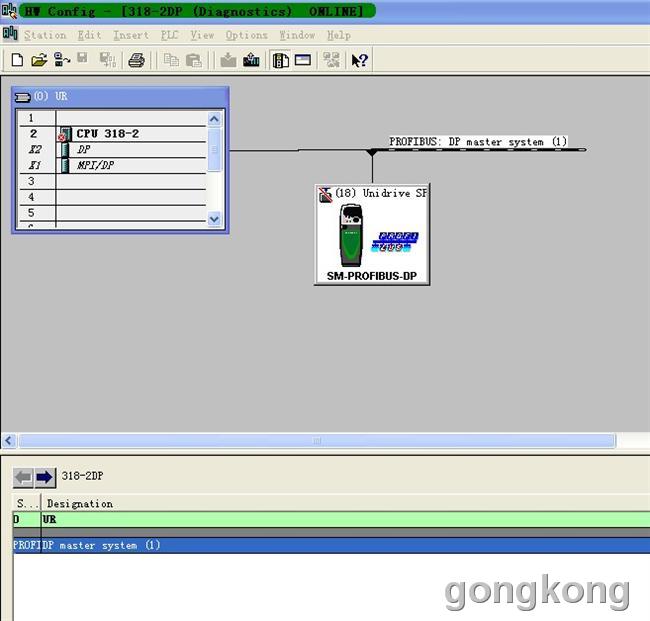
Task: Click the horizontal scrollbar left arrow
Action: point(9,440)
